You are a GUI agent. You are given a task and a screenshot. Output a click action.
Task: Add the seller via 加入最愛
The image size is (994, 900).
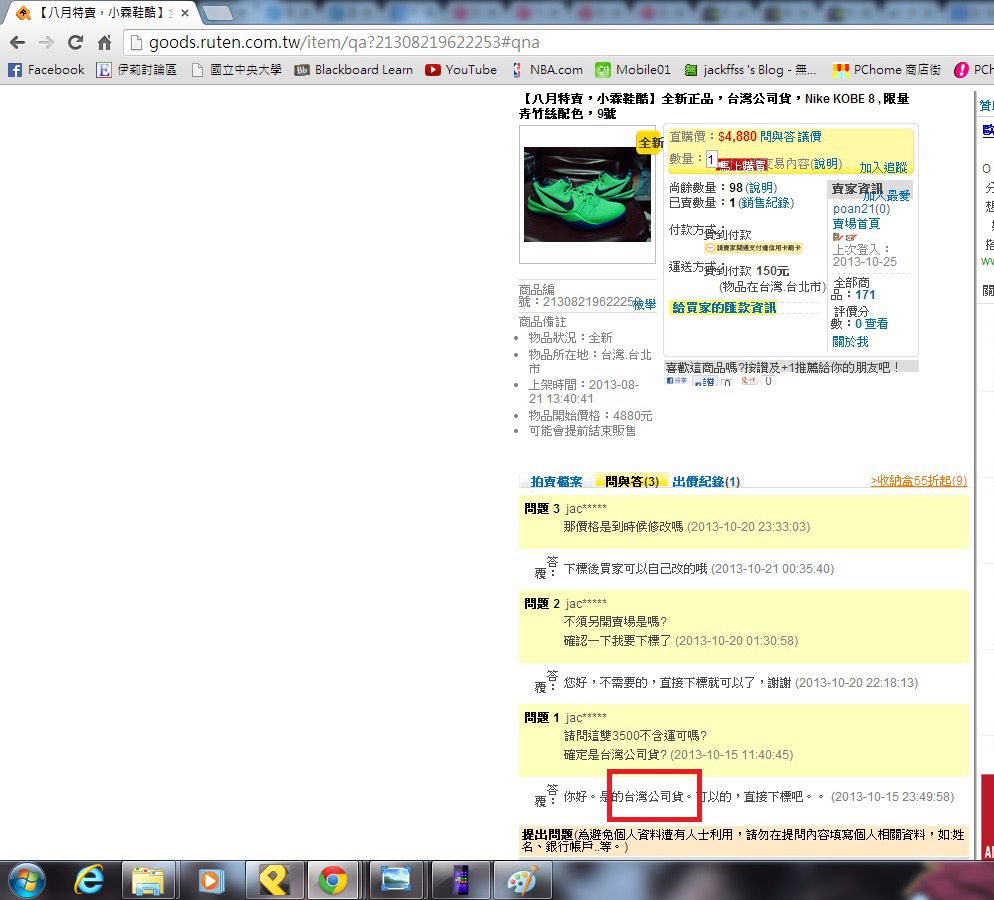(886, 196)
